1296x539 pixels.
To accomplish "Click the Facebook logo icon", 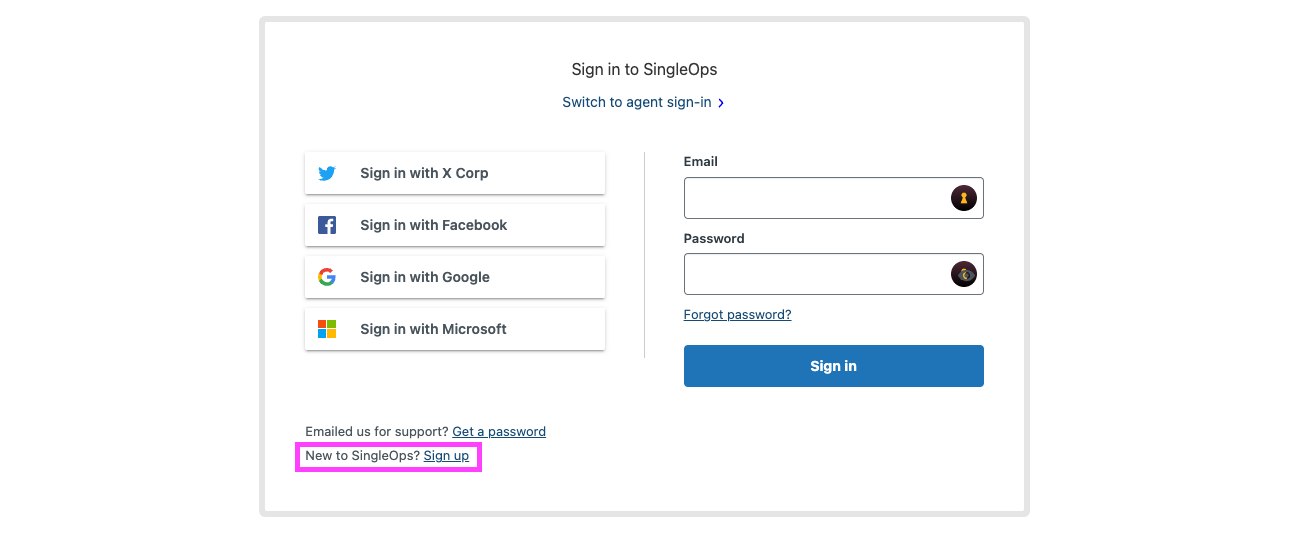I will [x=327, y=225].
